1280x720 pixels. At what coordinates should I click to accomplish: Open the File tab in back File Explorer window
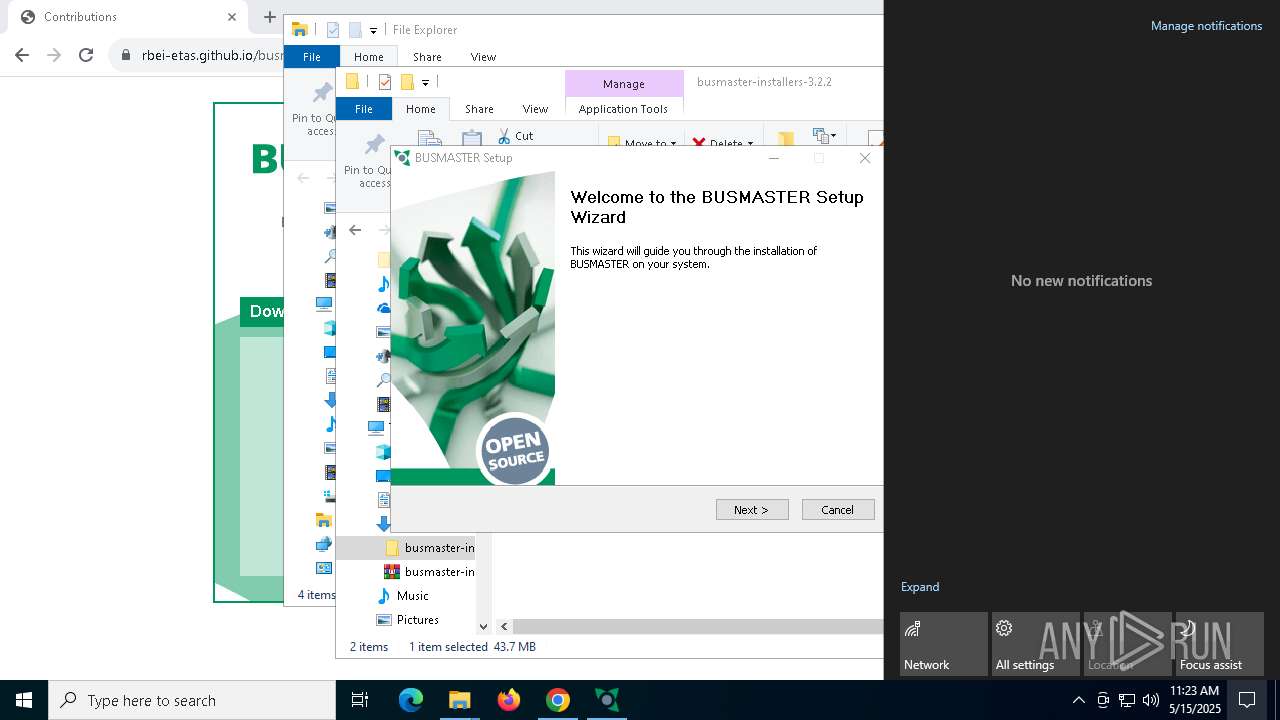312,57
